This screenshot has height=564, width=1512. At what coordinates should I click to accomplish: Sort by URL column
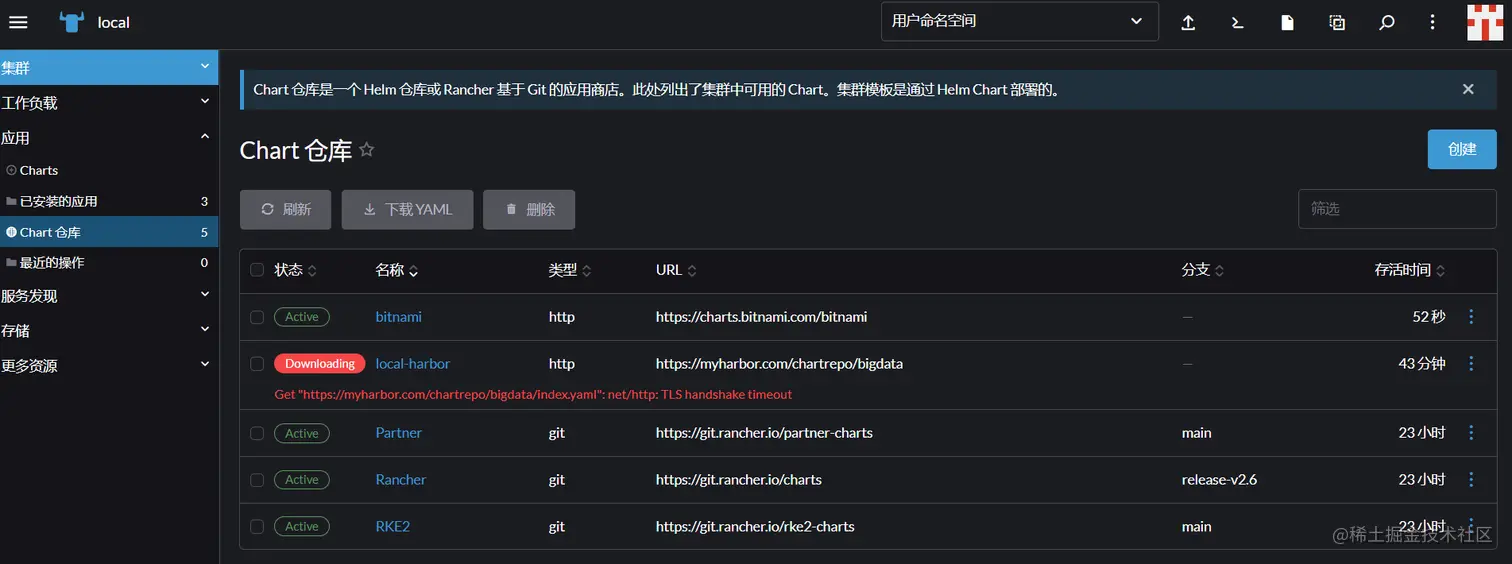point(676,270)
